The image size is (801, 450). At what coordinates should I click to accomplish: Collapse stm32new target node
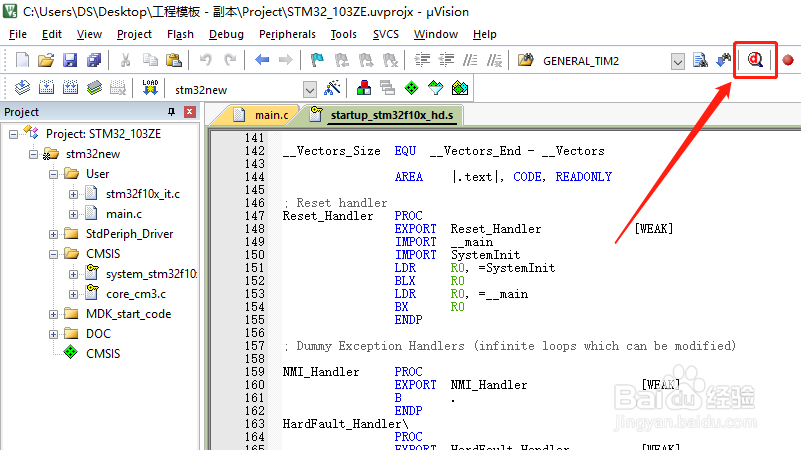(33, 154)
